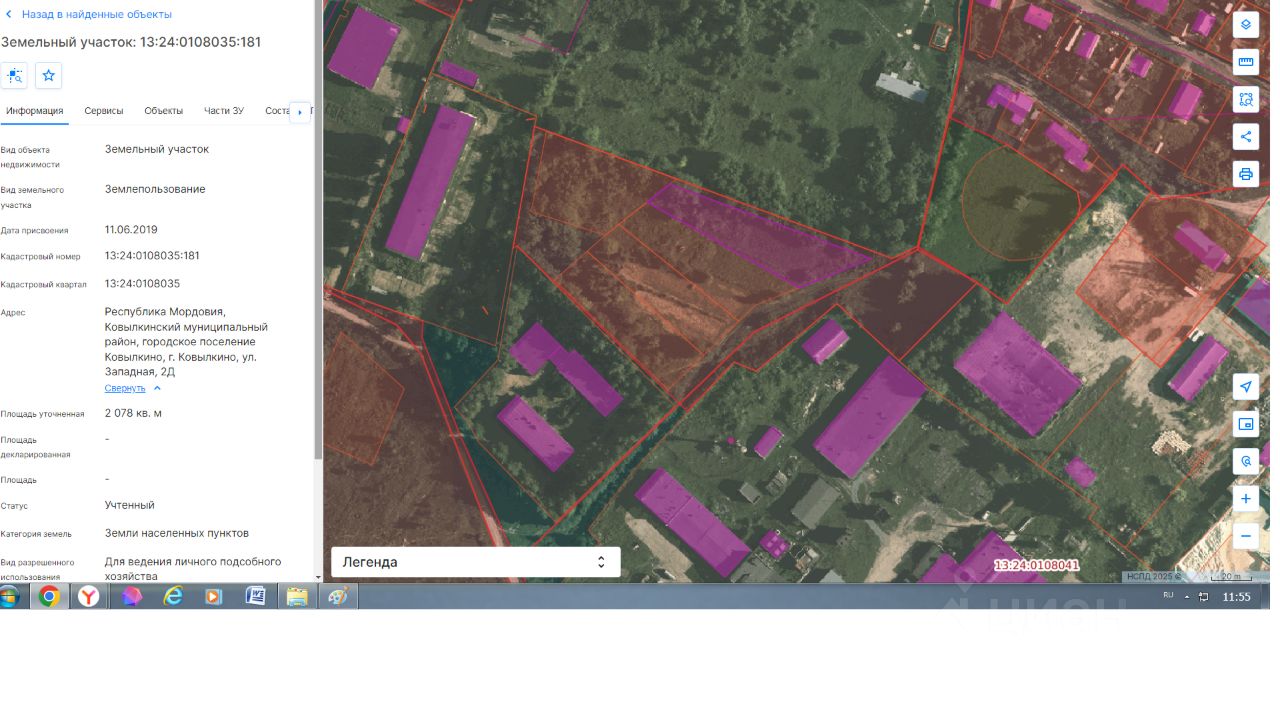This screenshot has height=720, width=1280.
Task: Open Google Chrome from the taskbar
Action: pyautogui.click(x=49, y=597)
